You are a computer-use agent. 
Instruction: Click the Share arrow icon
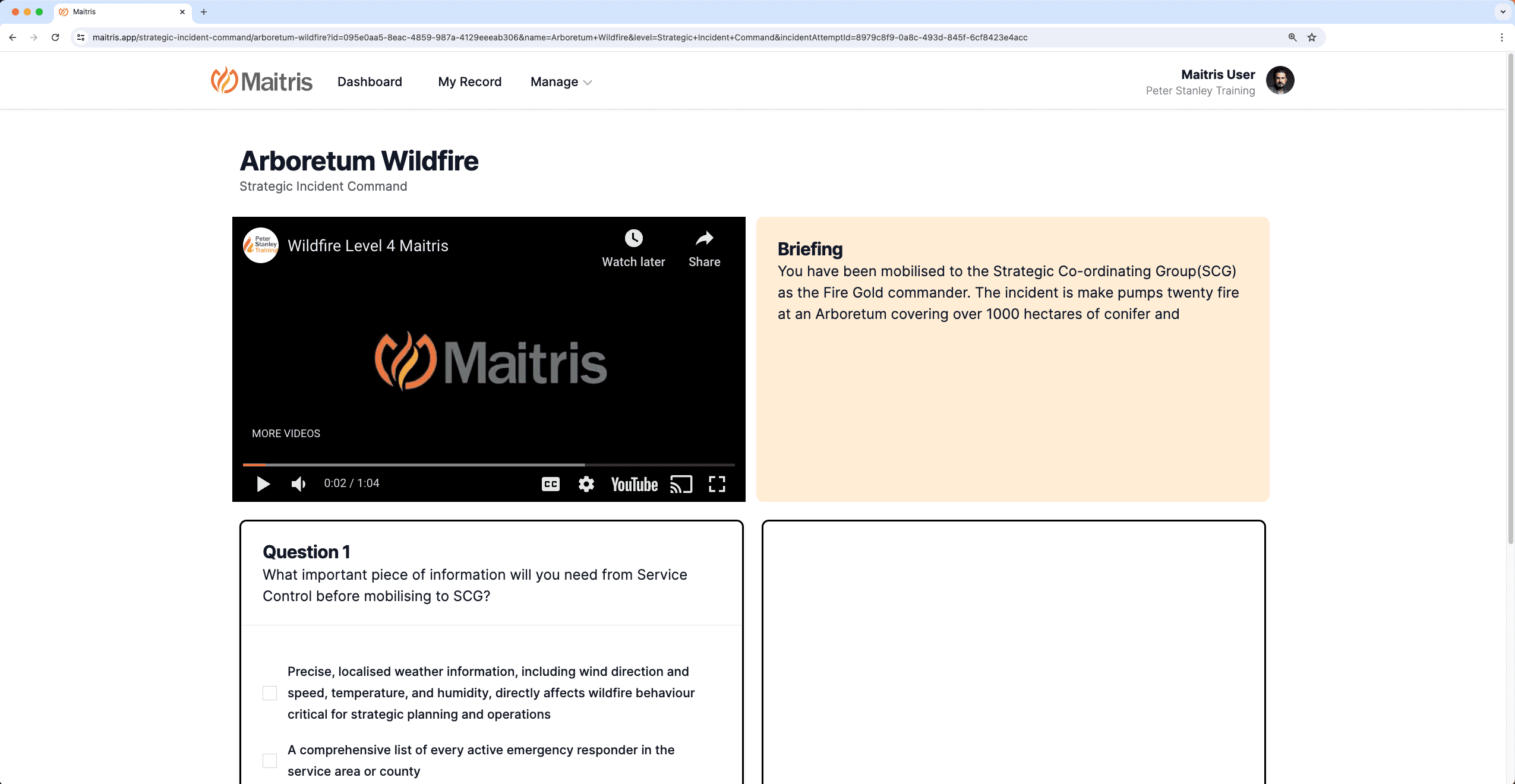click(x=704, y=239)
